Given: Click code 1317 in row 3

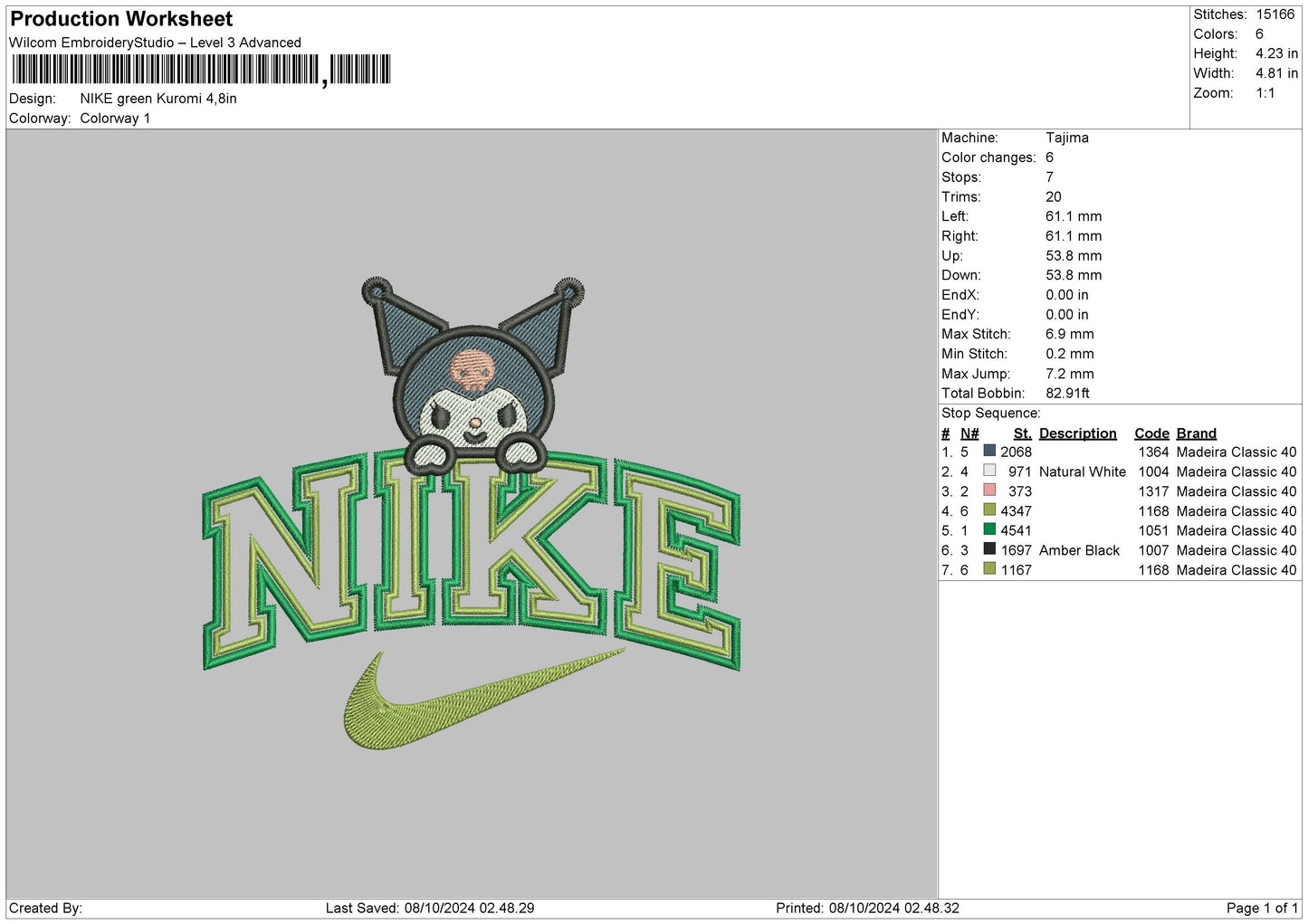Looking at the screenshot, I should [x=1153, y=491].
